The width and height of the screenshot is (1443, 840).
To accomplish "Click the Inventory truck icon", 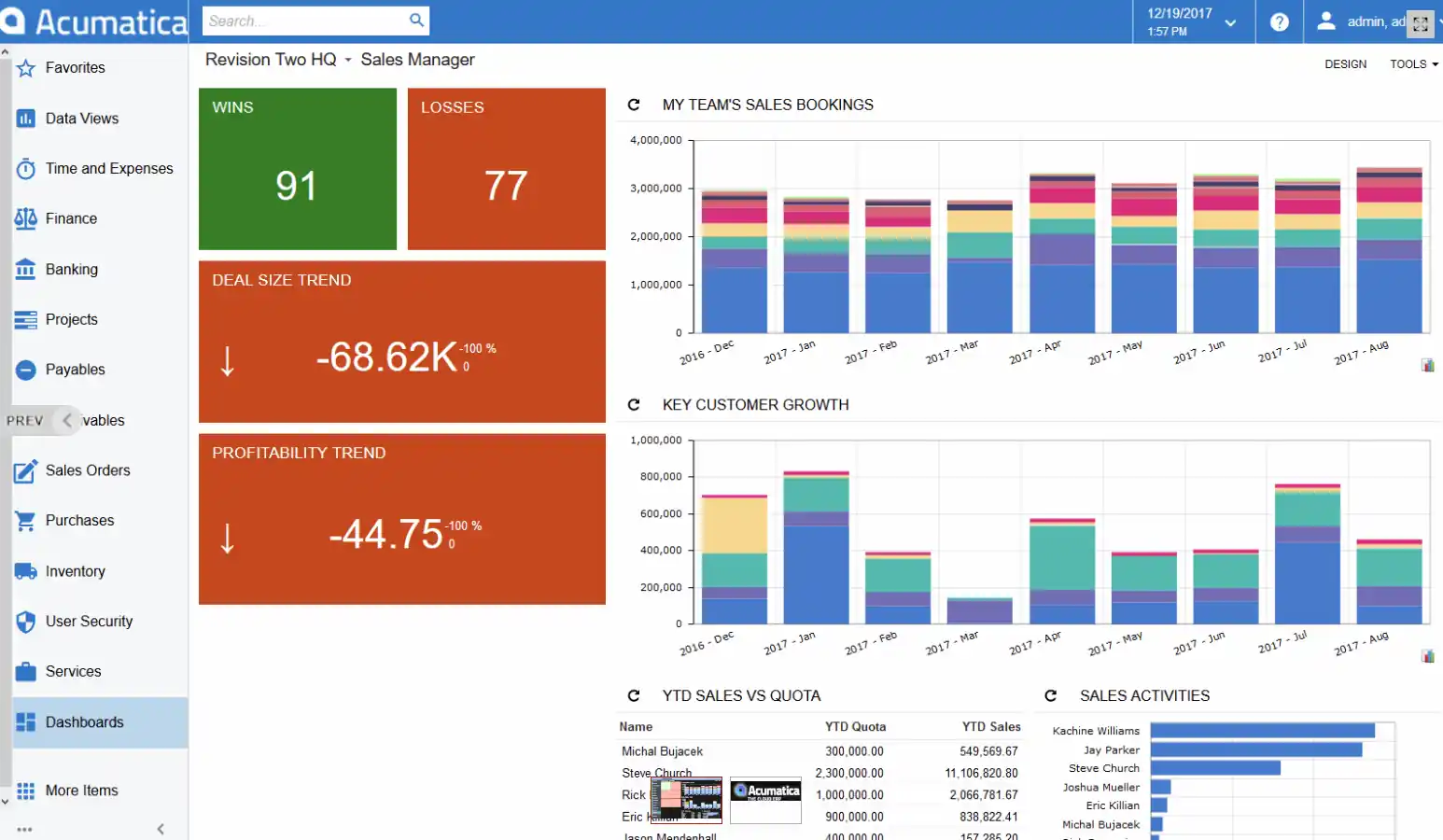I will pos(26,571).
